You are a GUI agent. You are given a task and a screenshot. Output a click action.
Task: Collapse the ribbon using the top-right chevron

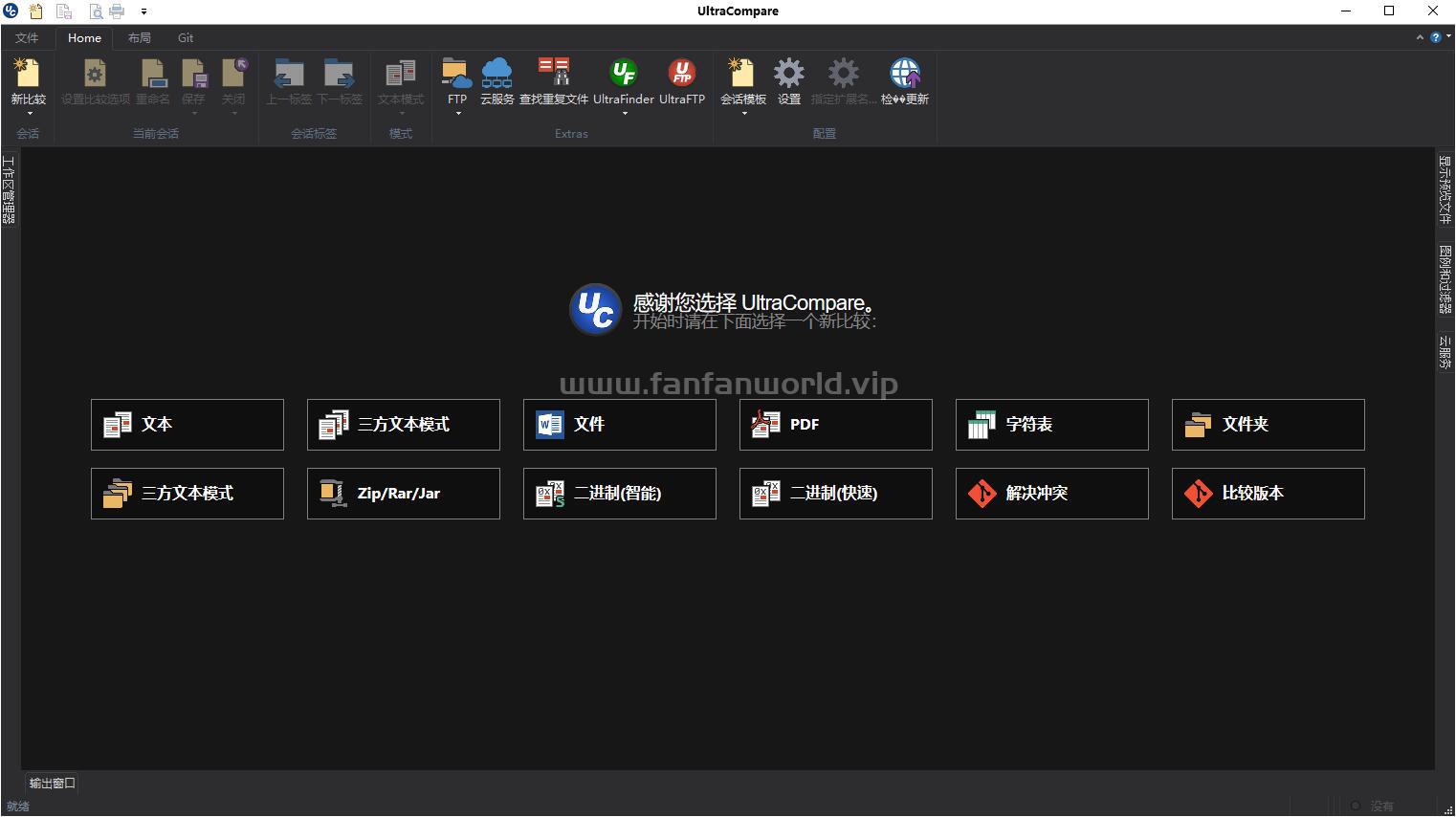(x=1420, y=38)
